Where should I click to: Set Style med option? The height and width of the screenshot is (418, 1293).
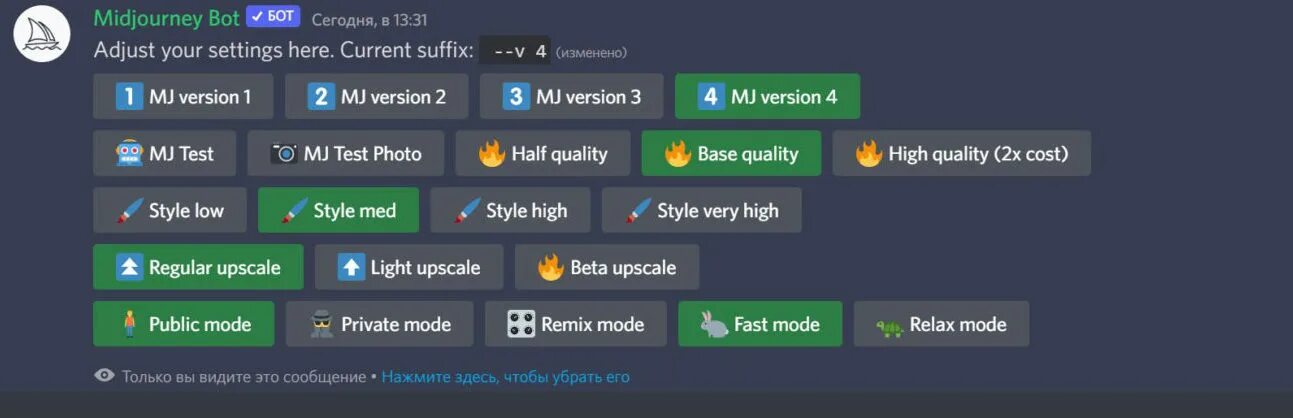pos(338,210)
